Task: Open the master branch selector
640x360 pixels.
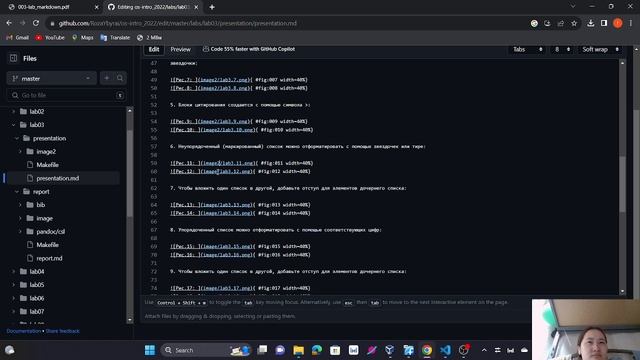Action: tap(51, 78)
